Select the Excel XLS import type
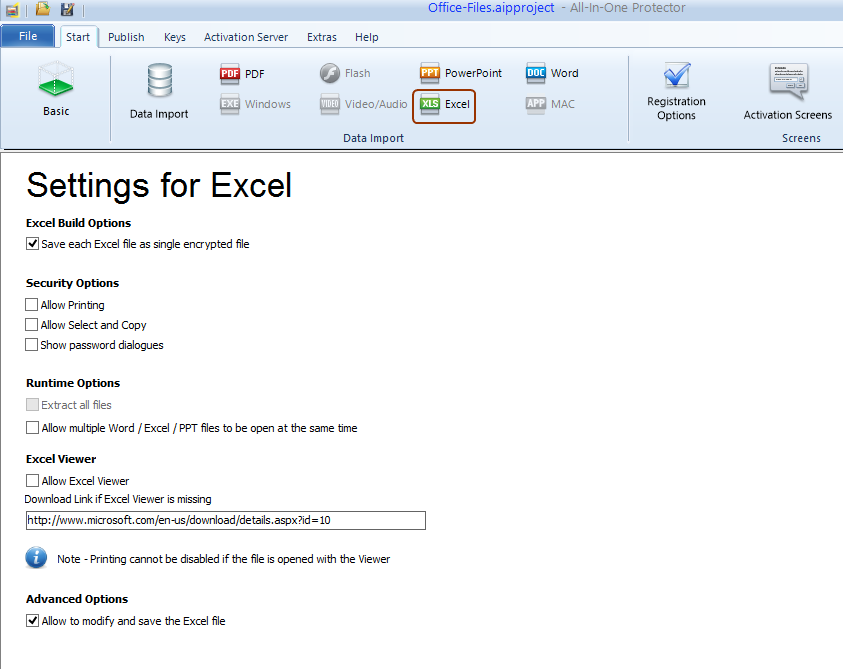 (x=444, y=106)
